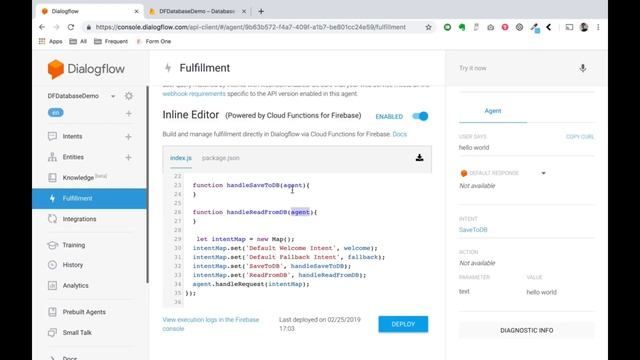Open the Entities section
The height and width of the screenshot is (360, 640).
click(73, 157)
